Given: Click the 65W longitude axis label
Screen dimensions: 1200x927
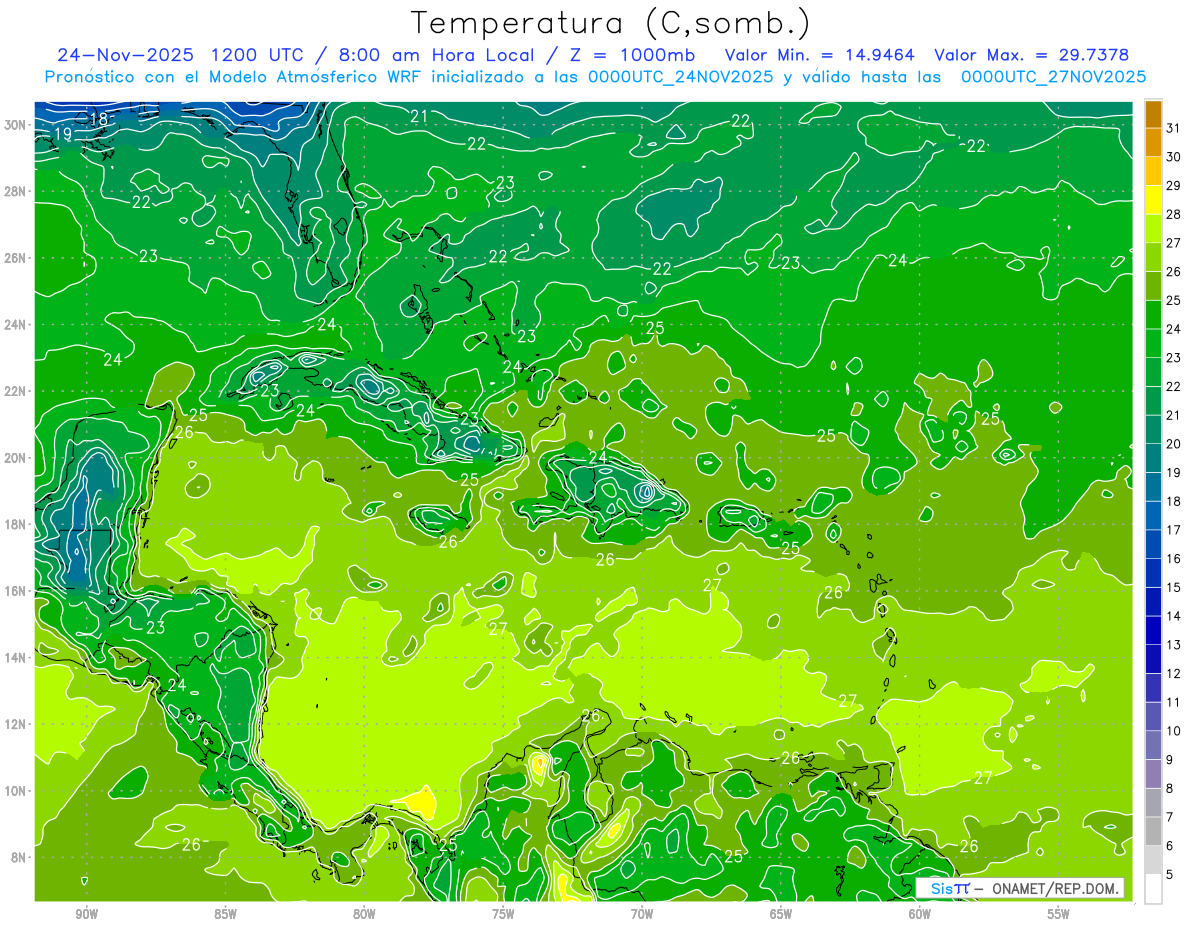Looking at the screenshot, I should click(x=781, y=914).
